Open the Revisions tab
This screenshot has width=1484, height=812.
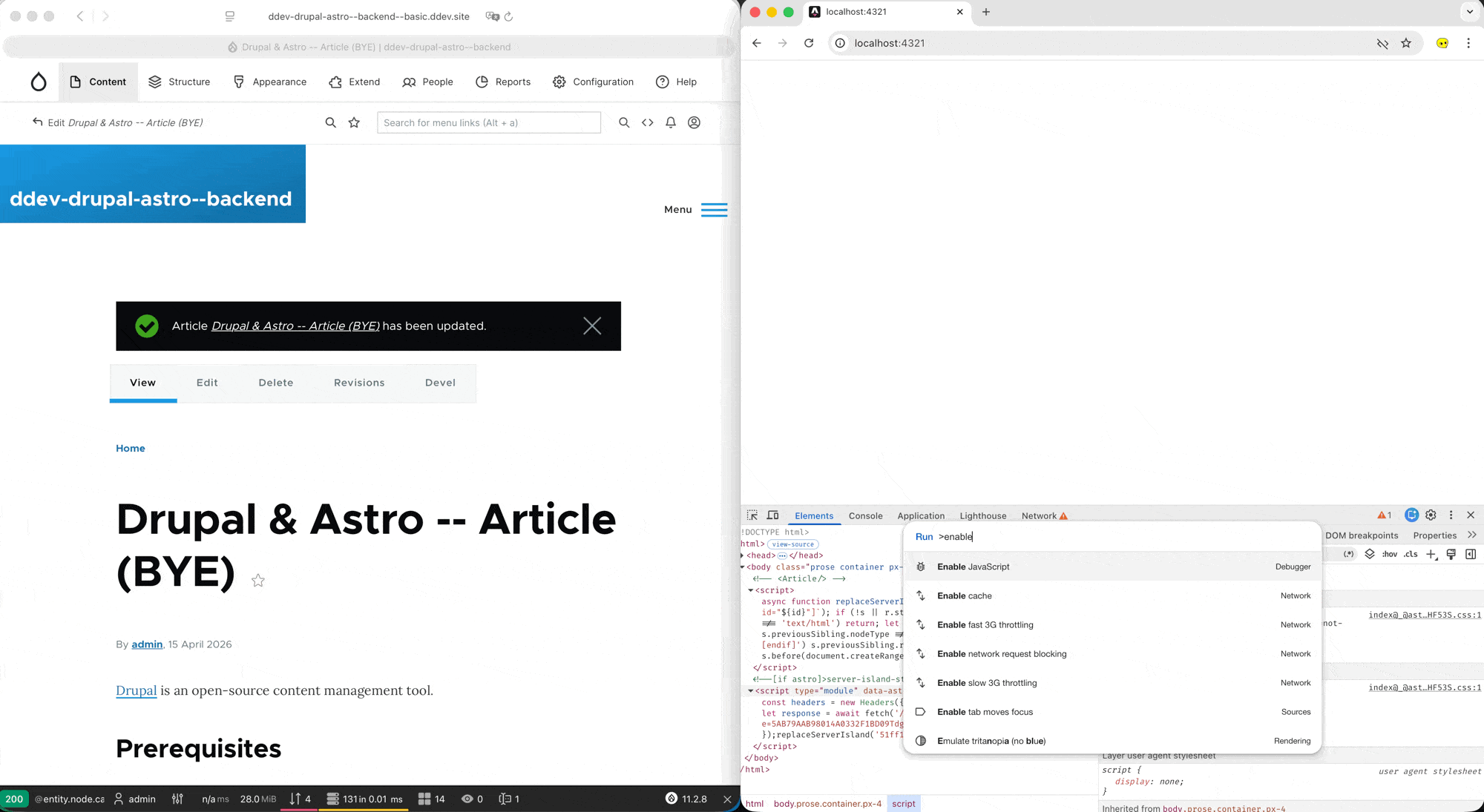tap(359, 383)
